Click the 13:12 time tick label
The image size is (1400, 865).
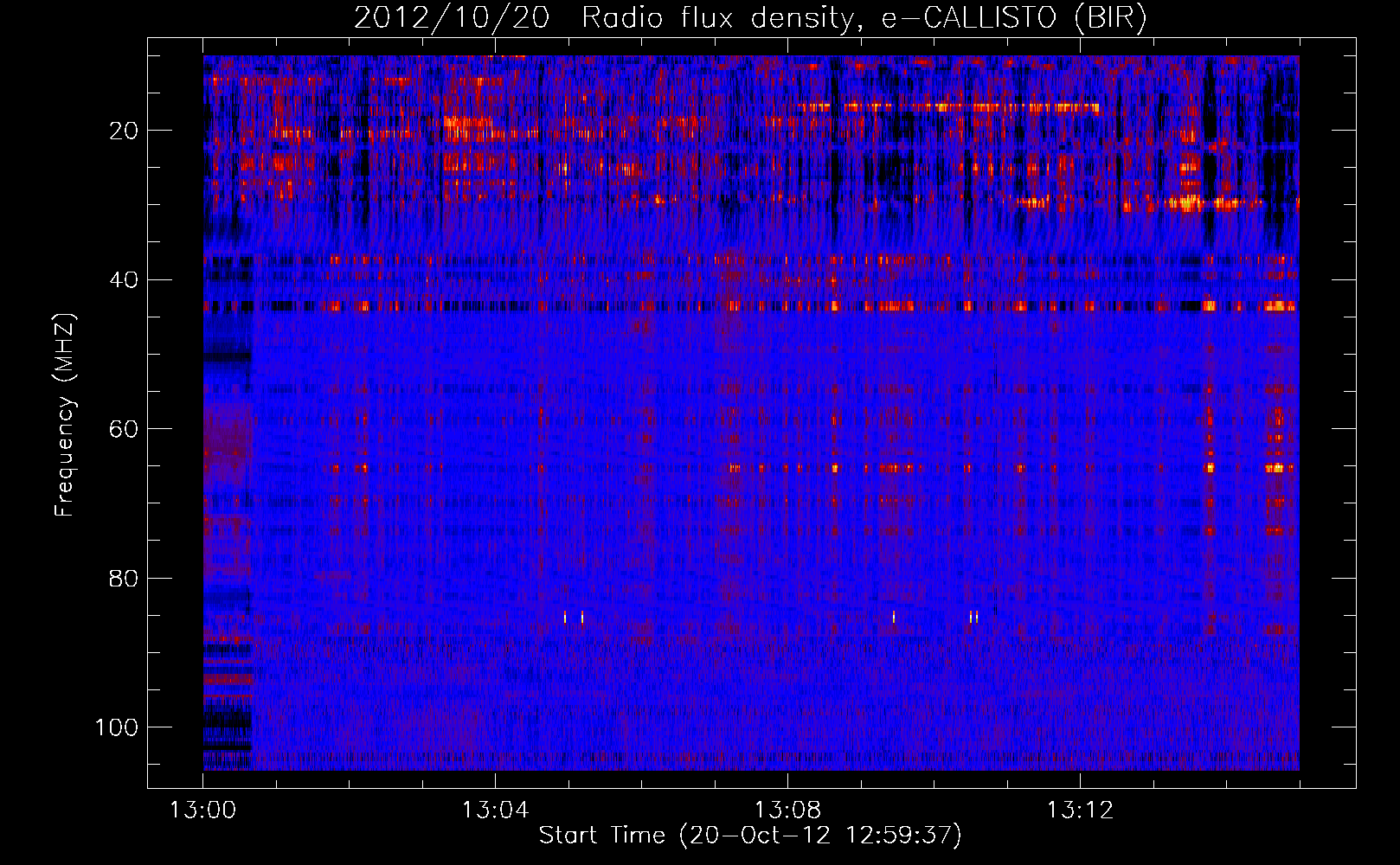[x=1080, y=811]
